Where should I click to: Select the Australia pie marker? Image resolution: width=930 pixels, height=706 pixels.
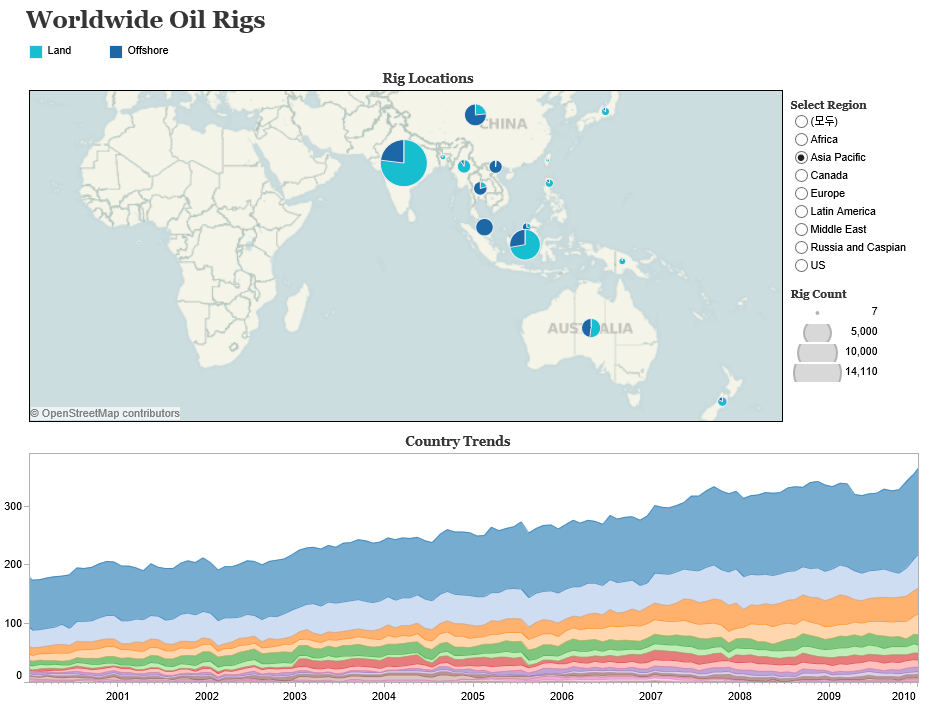(591, 327)
